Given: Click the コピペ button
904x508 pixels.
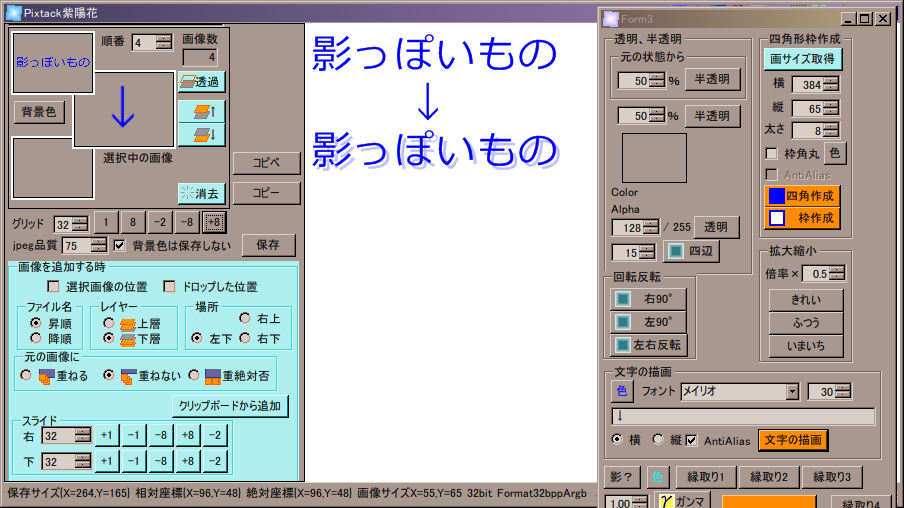Looking at the screenshot, I should (266, 163).
